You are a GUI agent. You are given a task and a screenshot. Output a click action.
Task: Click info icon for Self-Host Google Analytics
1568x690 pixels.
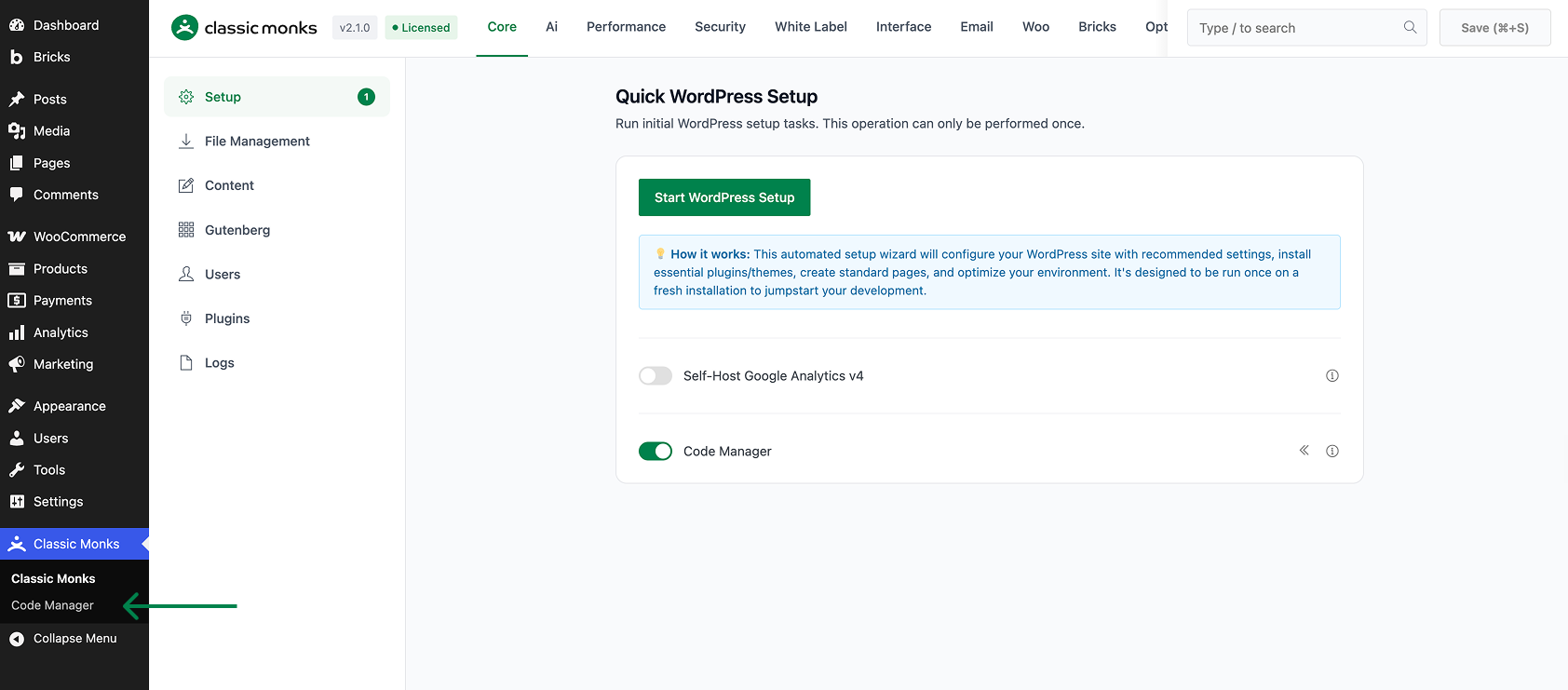[1332, 376]
